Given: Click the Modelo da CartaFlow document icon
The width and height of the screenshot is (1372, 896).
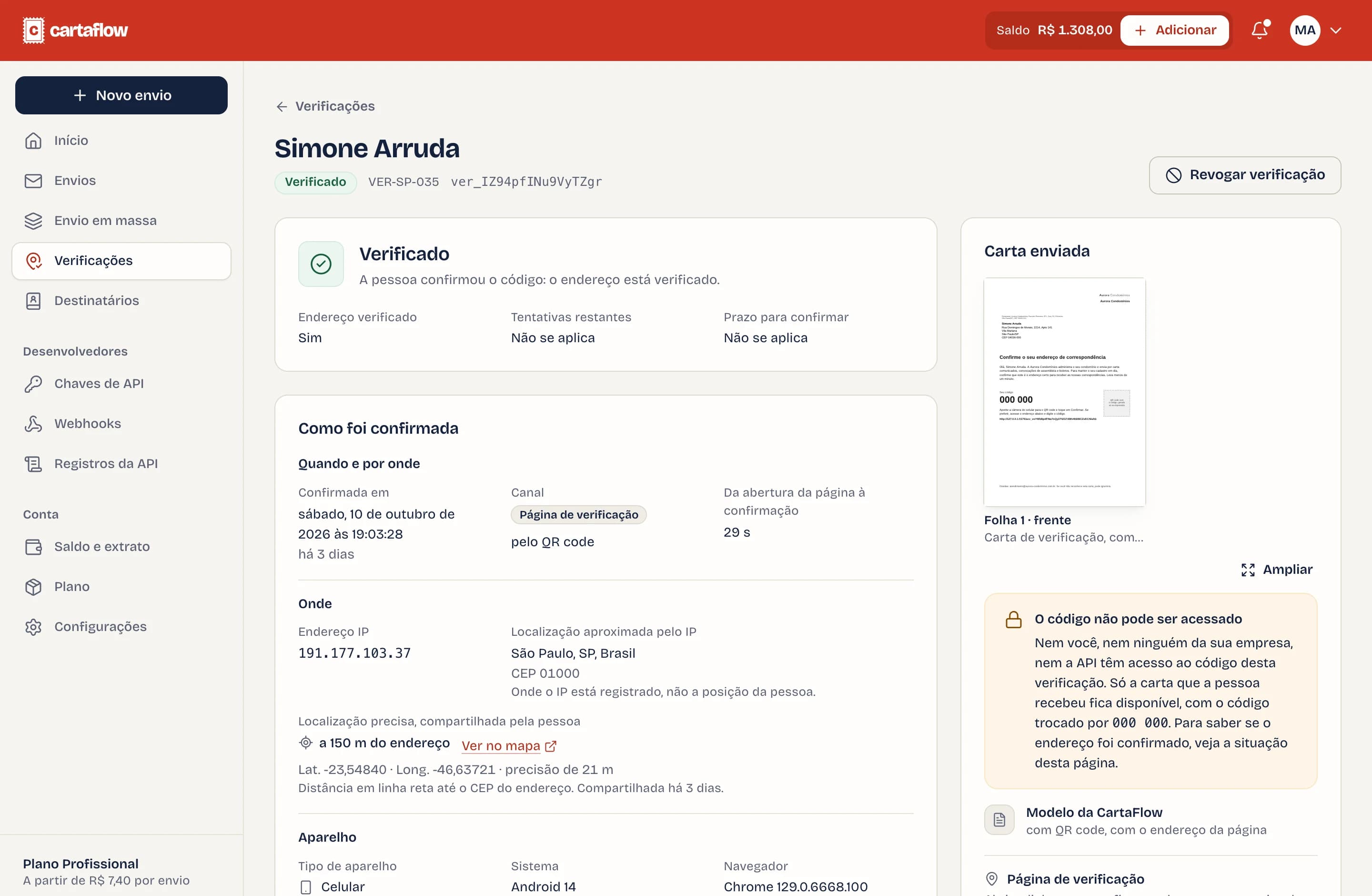Looking at the screenshot, I should (x=999, y=819).
